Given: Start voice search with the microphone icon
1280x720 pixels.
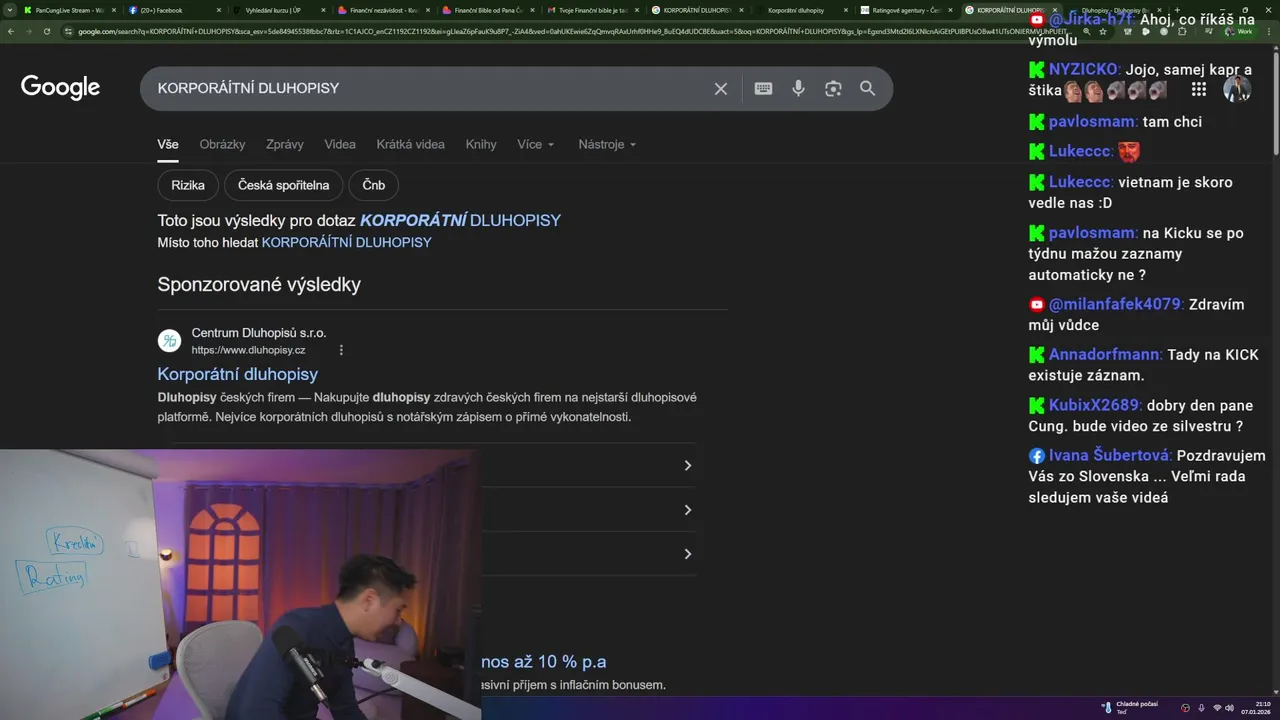Looking at the screenshot, I should pos(798,89).
